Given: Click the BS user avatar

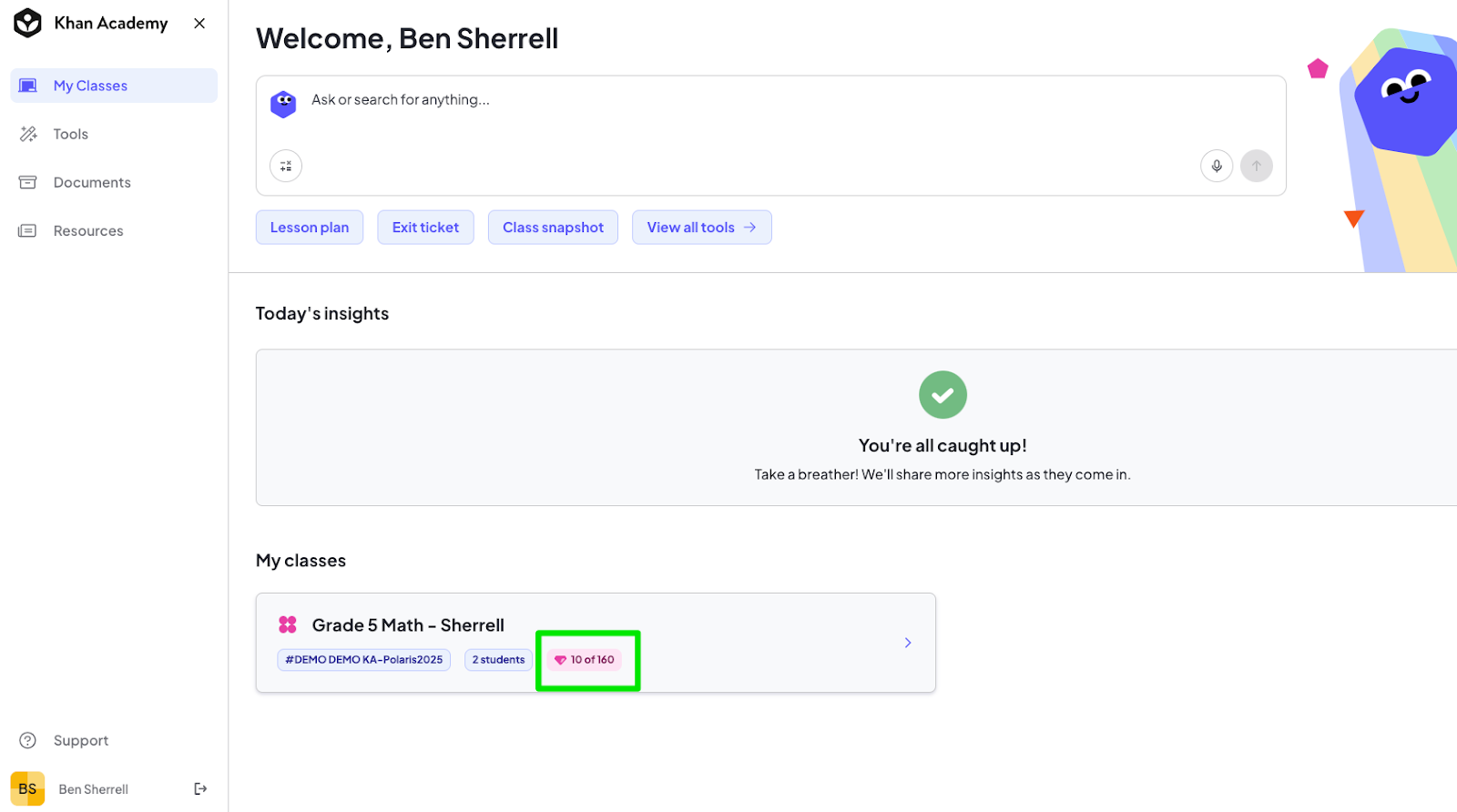Looking at the screenshot, I should [27, 788].
